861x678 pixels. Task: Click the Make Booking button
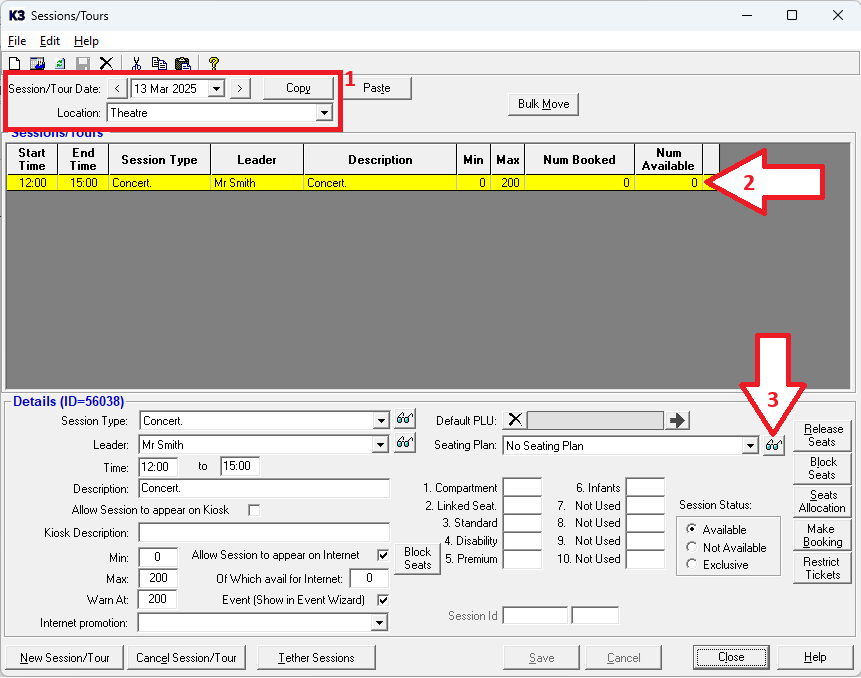tap(822, 535)
